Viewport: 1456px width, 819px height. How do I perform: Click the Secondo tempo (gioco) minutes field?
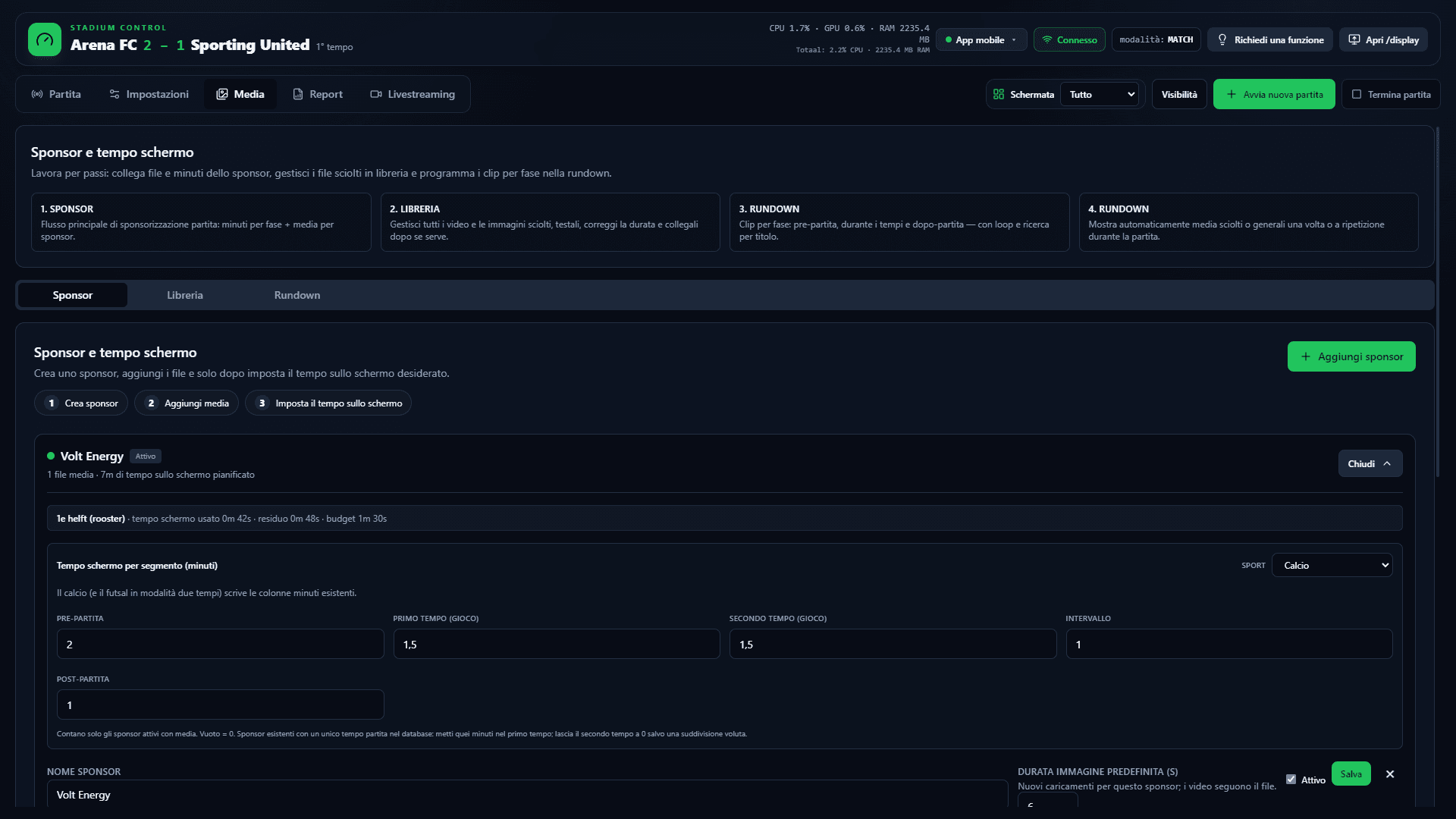[893, 644]
